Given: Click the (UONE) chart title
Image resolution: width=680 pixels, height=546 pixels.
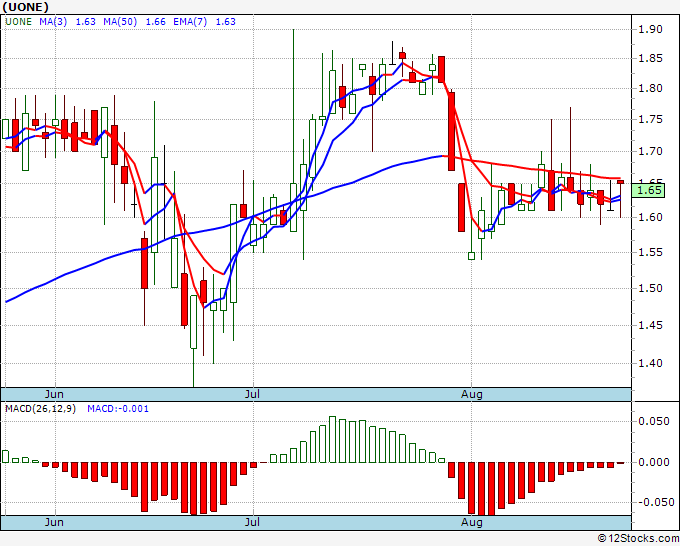Looking at the screenshot, I should (25, 7).
